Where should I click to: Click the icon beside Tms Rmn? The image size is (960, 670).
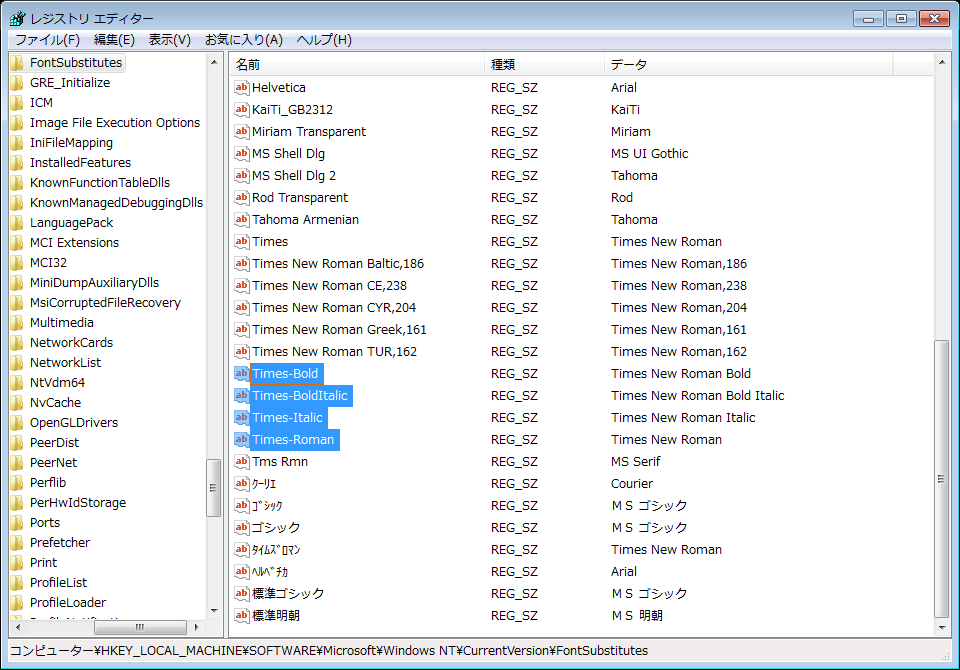[242, 462]
